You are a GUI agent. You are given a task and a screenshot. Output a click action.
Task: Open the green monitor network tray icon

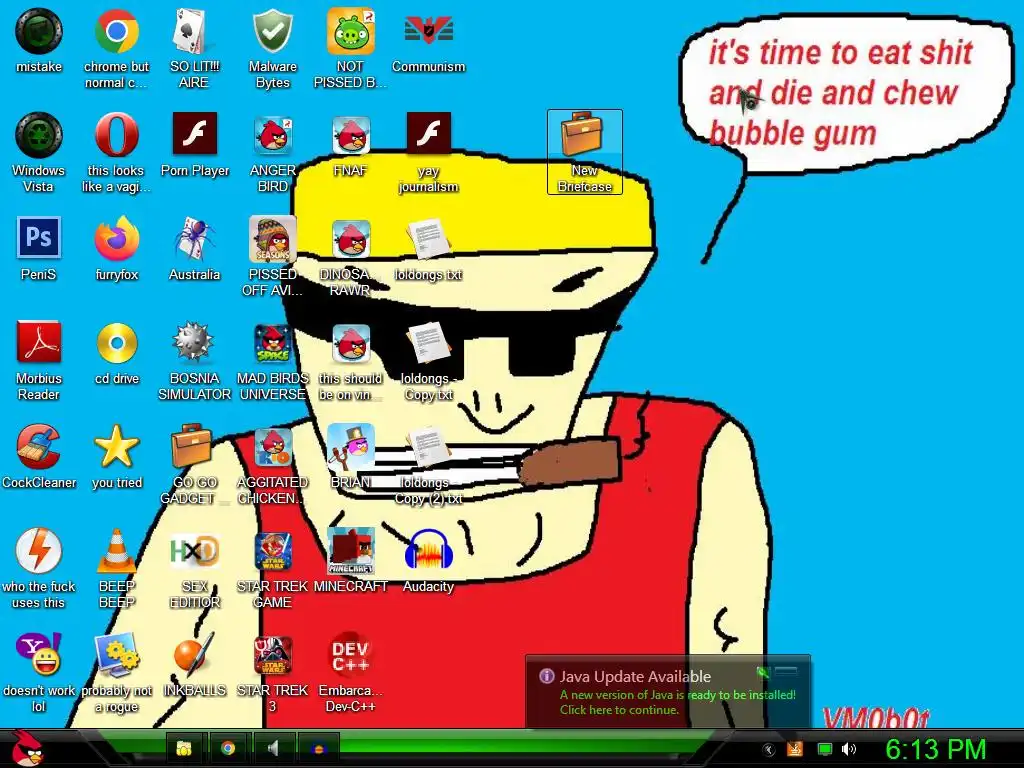click(x=825, y=749)
